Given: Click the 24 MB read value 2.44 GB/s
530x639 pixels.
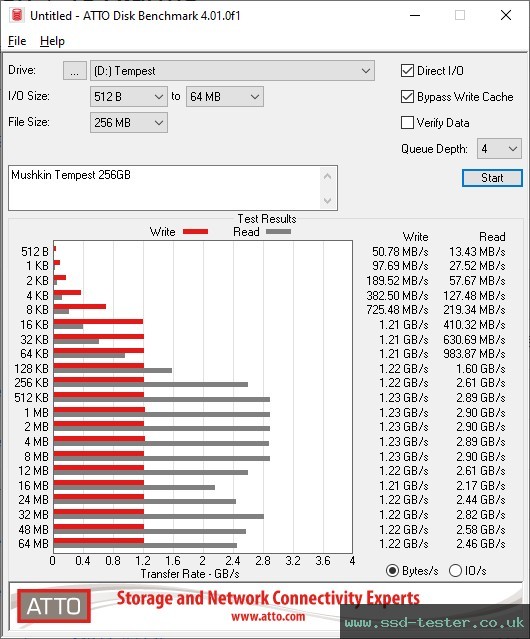Looking at the screenshot, I should point(481,500).
